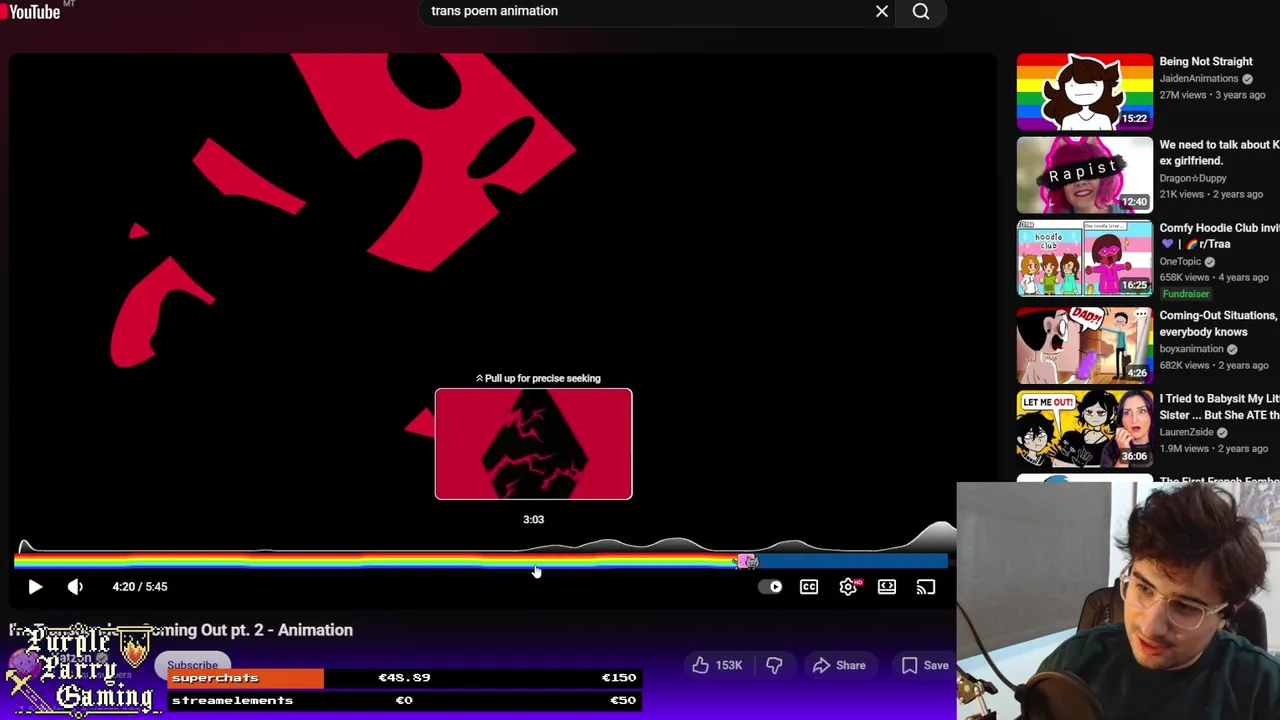
Task: Turn on closed captions
Action: (x=809, y=587)
